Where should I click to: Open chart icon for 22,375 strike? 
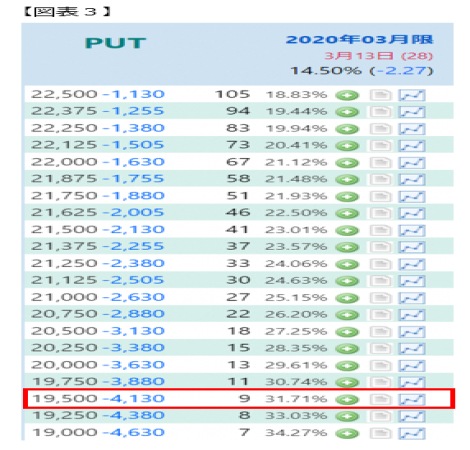[x=412, y=112]
